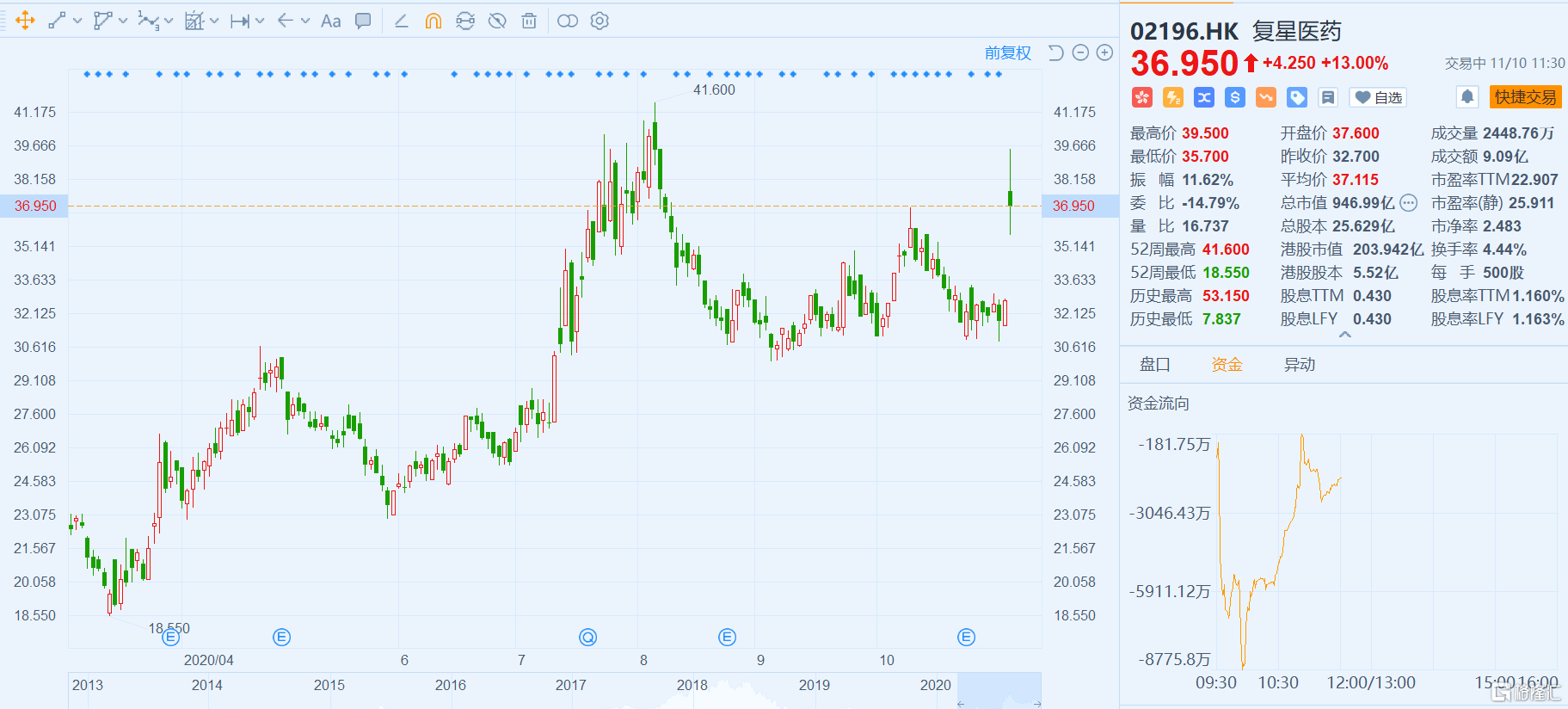Open the 前复权 adjustment dropdown

1008,53
